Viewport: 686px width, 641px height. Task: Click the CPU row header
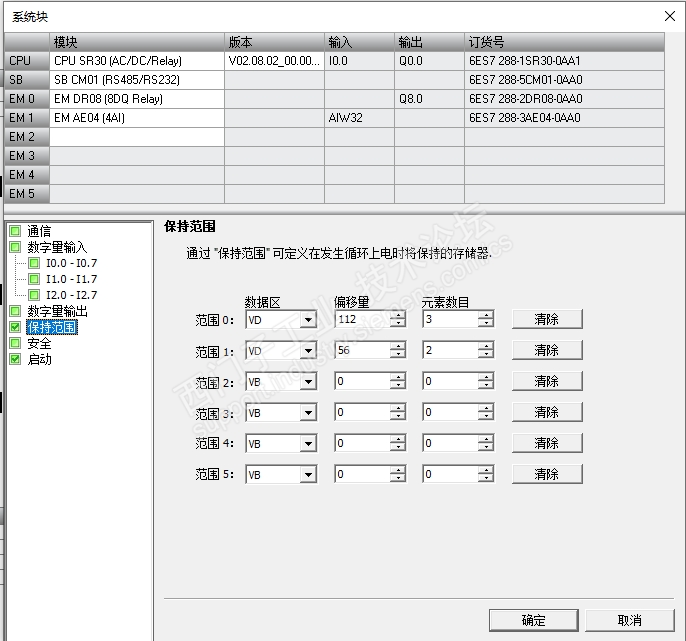(27, 61)
